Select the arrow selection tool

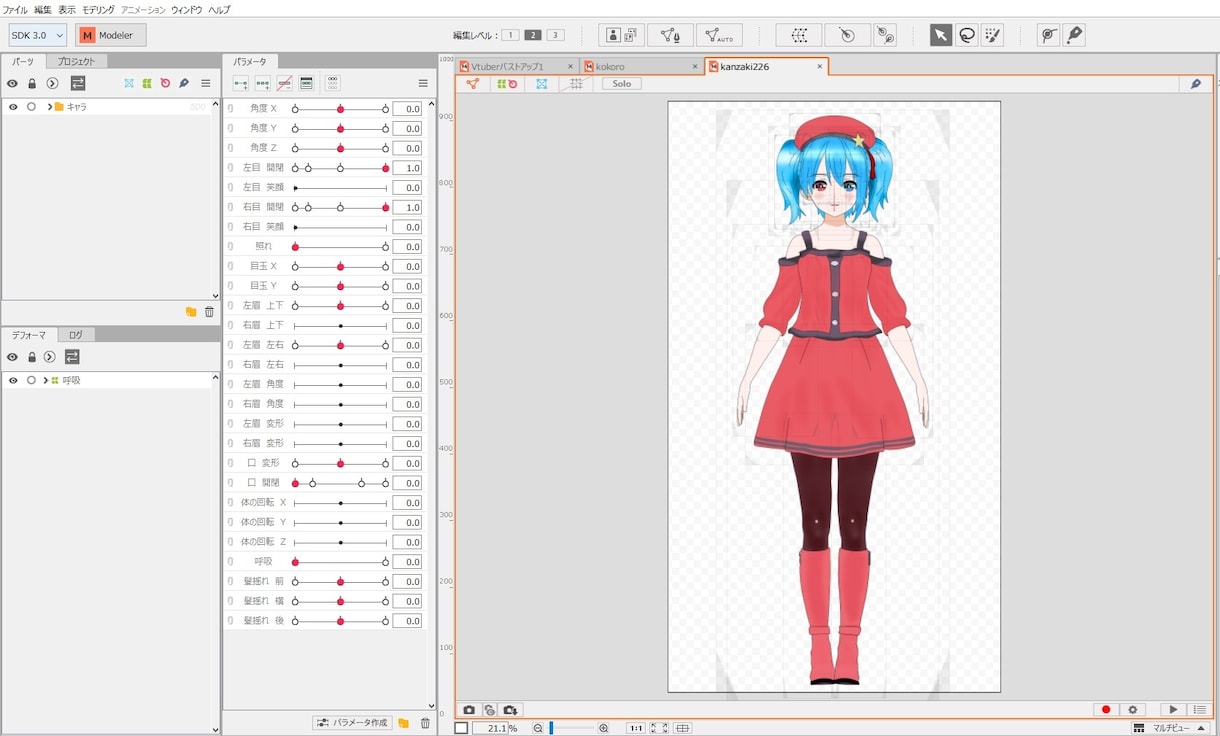pyautogui.click(x=940, y=35)
